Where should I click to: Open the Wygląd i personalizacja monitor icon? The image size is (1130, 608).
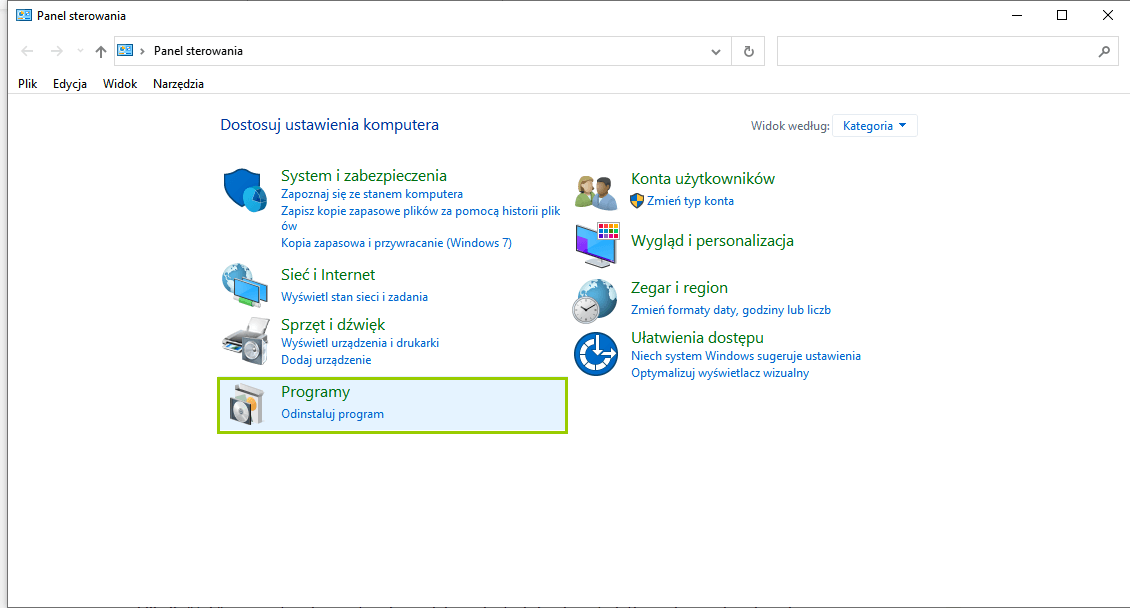[x=597, y=245]
